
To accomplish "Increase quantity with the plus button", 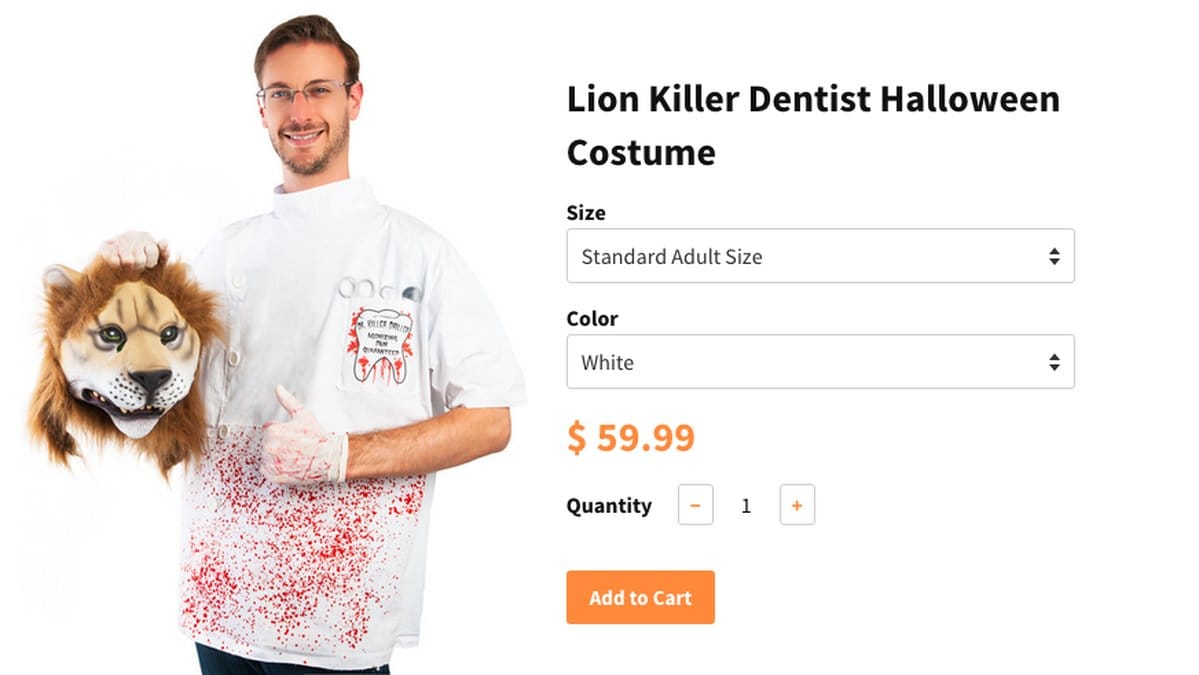I will click(x=797, y=505).
